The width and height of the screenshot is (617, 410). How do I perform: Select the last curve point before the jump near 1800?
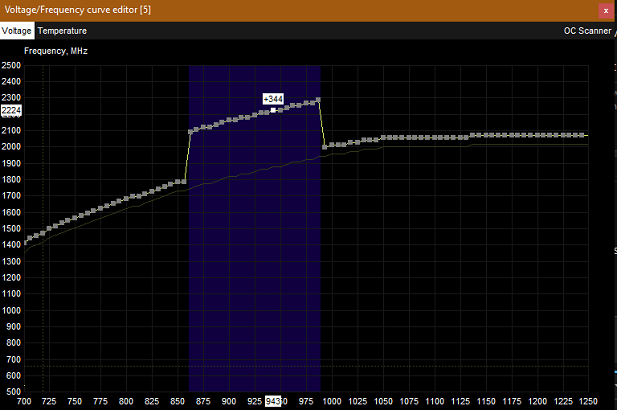(184, 181)
